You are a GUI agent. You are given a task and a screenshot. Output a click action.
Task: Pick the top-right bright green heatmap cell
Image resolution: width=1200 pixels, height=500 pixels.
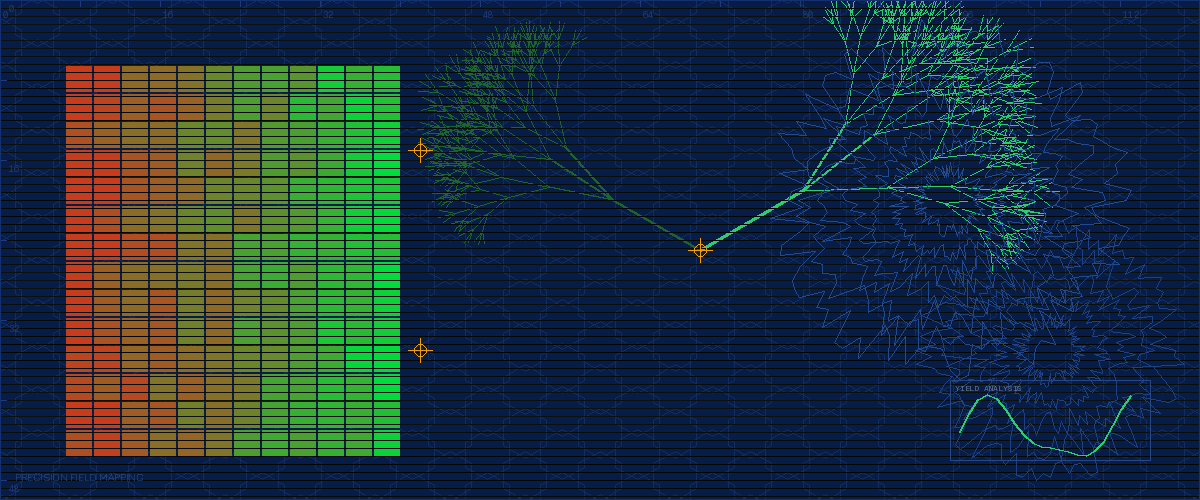387,72
